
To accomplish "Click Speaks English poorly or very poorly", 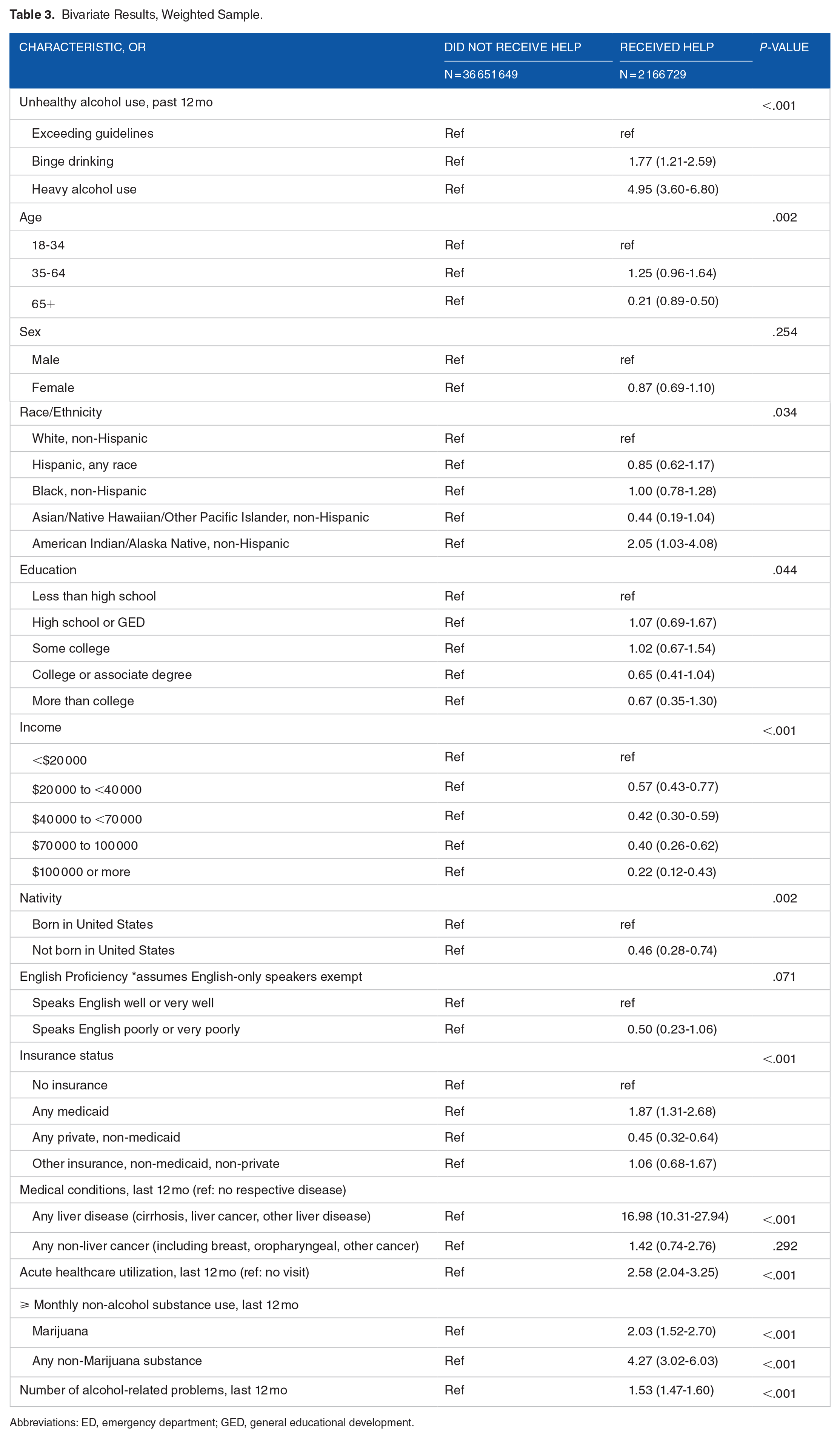I will [x=136, y=1029].
